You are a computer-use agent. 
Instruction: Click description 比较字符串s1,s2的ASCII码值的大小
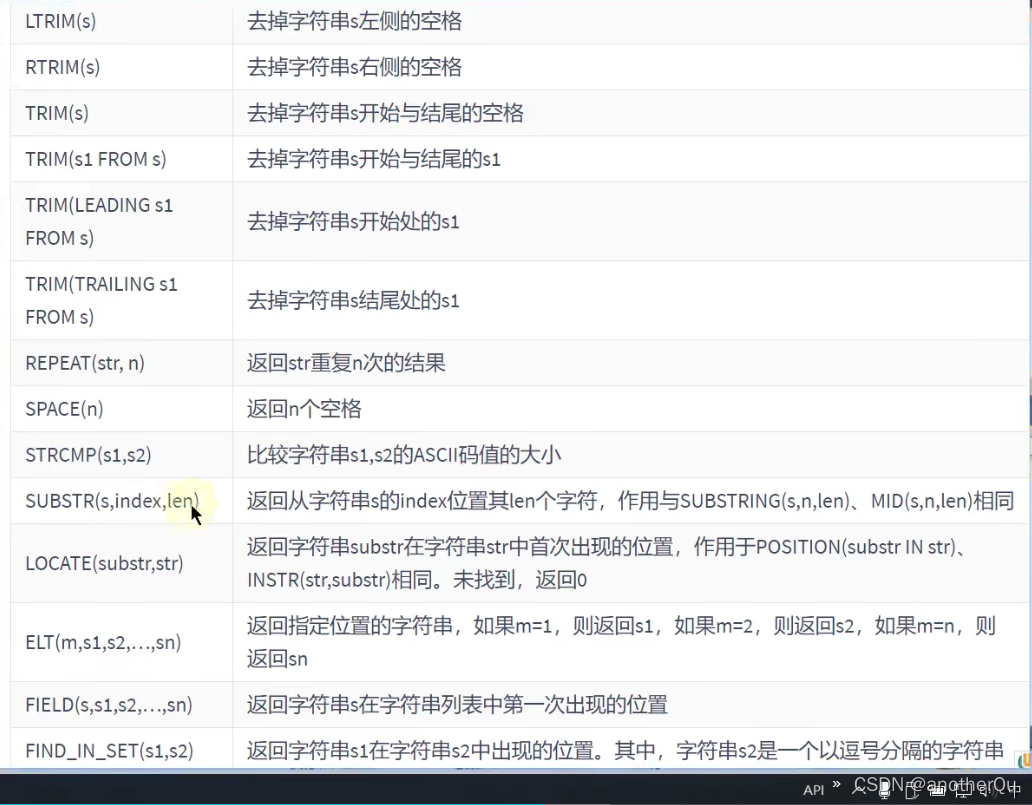(x=404, y=455)
